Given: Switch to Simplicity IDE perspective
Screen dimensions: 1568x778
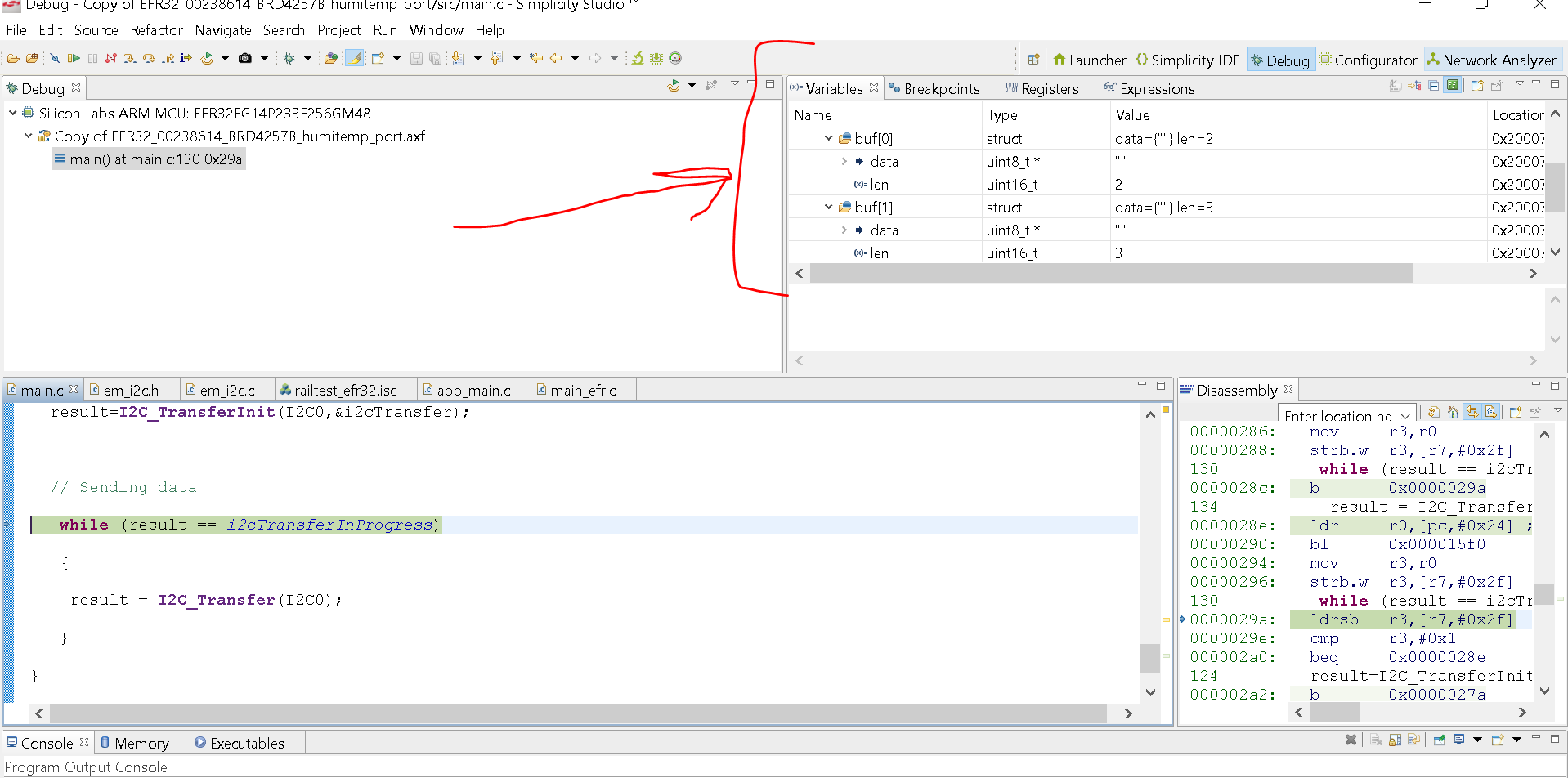Looking at the screenshot, I should (1188, 60).
